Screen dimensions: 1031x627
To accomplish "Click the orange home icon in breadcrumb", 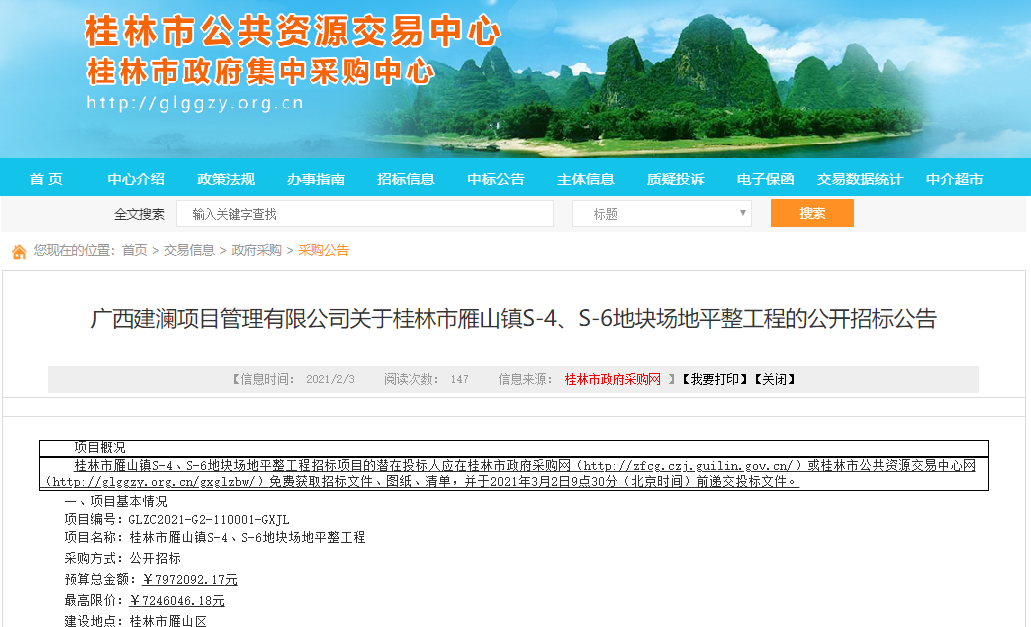I will (x=19, y=252).
